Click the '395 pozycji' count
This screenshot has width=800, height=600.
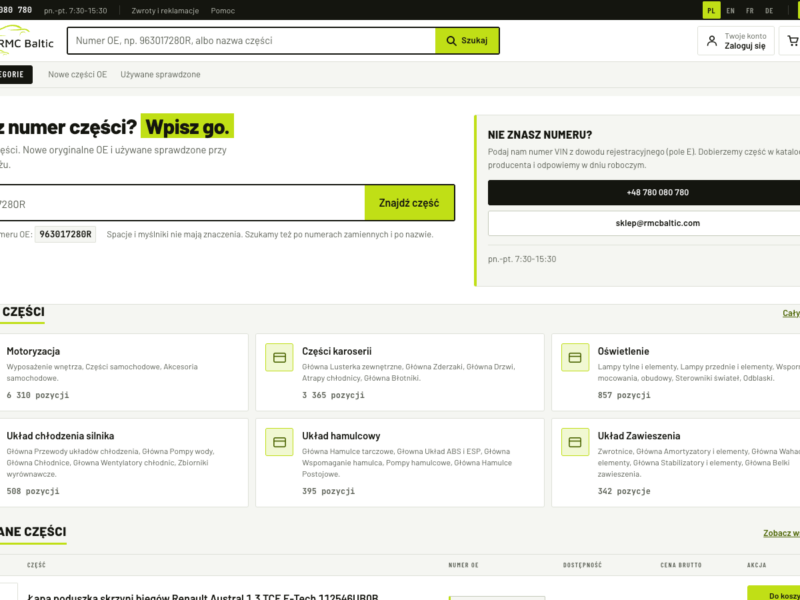pyautogui.click(x=328, y=491)
